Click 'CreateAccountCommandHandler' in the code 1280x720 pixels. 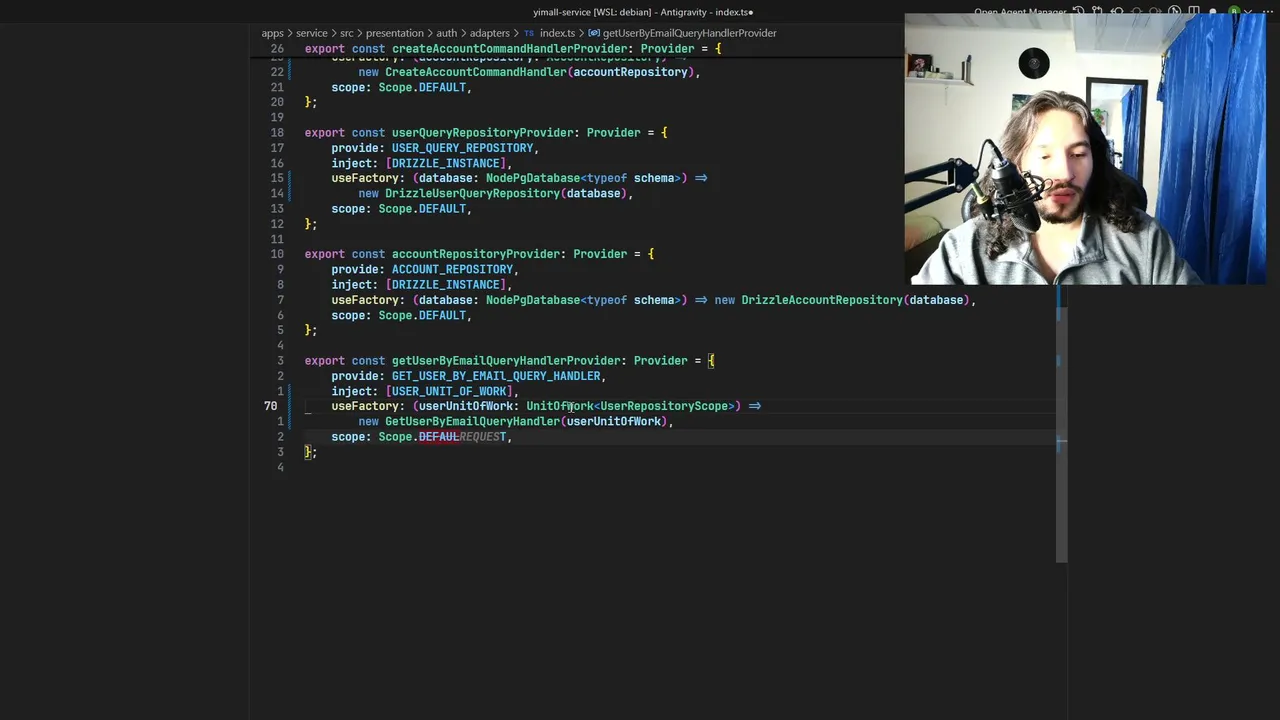tap(476, 72)
